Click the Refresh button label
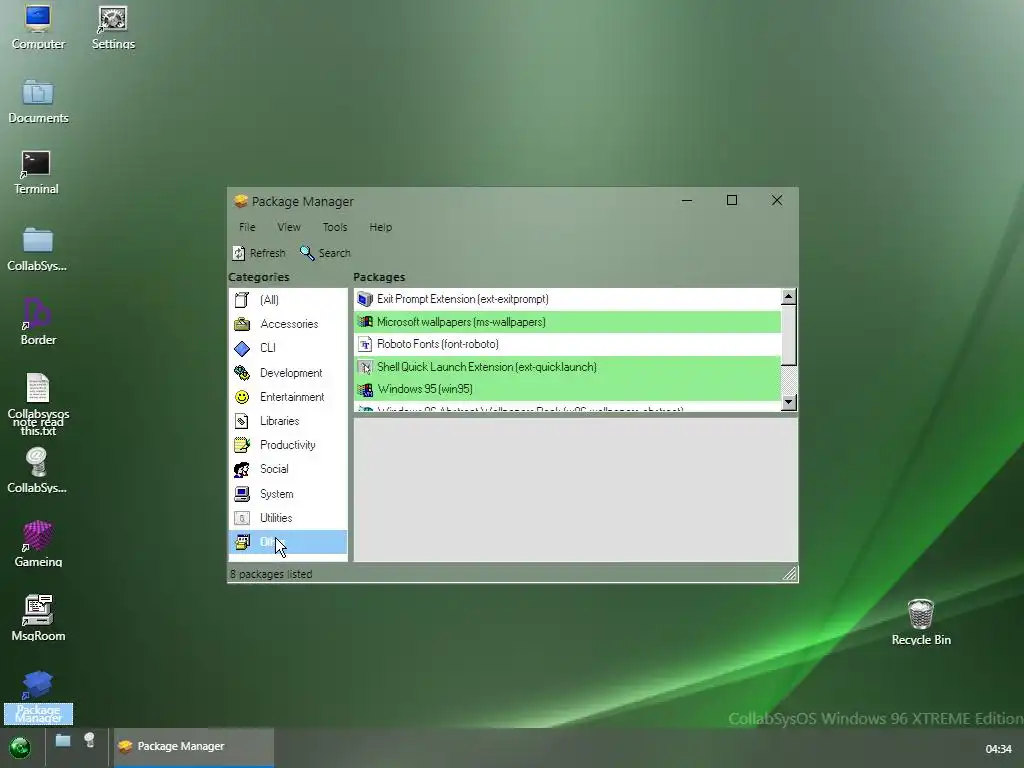 pyautogui.click(x=267, y=253)
